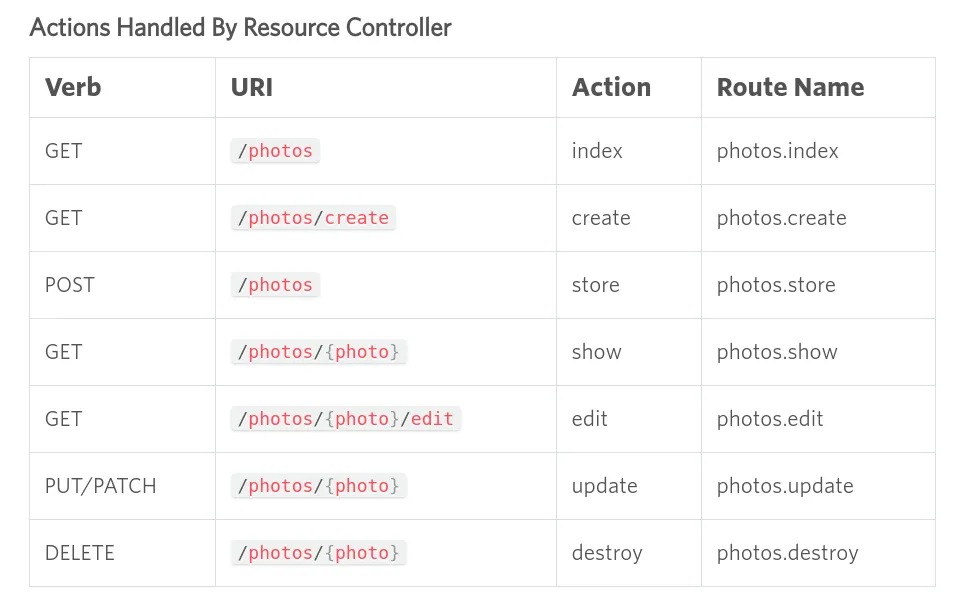This screenshot has height=601, width=968.
Task: Select the DELETE verb cell
Action: 79,553
